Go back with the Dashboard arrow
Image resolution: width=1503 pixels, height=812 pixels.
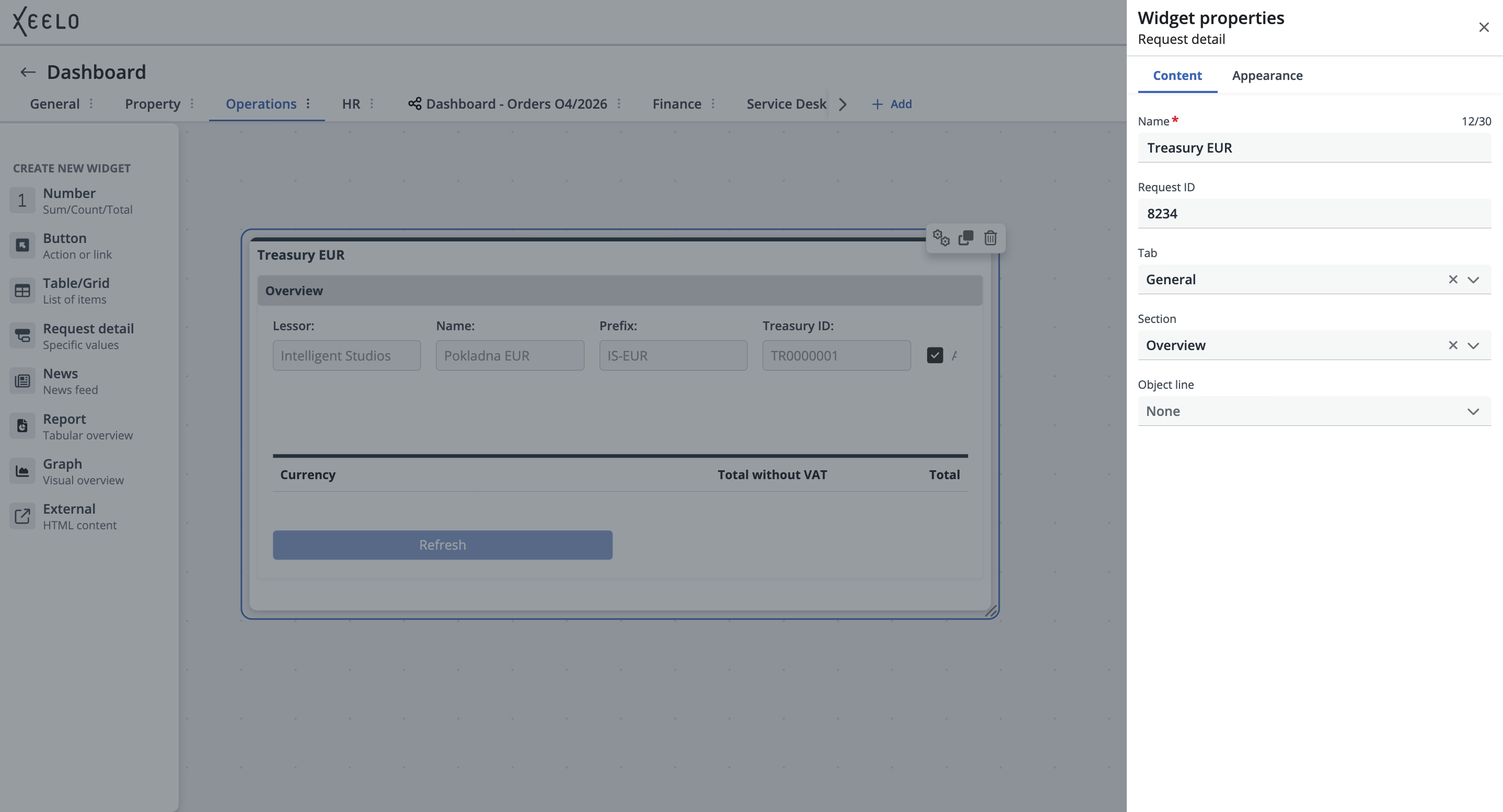pyautogui.click(x=27, y=72)
